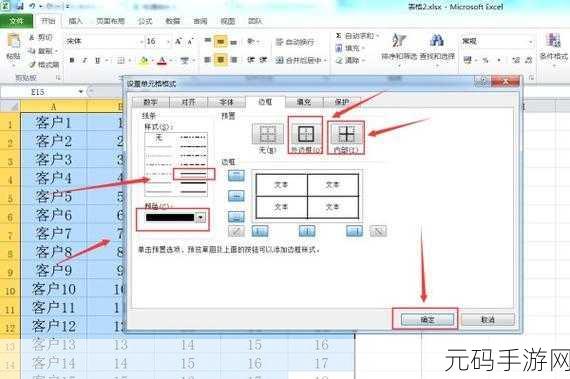Click the Undo arrow in quick access toolbar

33,6
